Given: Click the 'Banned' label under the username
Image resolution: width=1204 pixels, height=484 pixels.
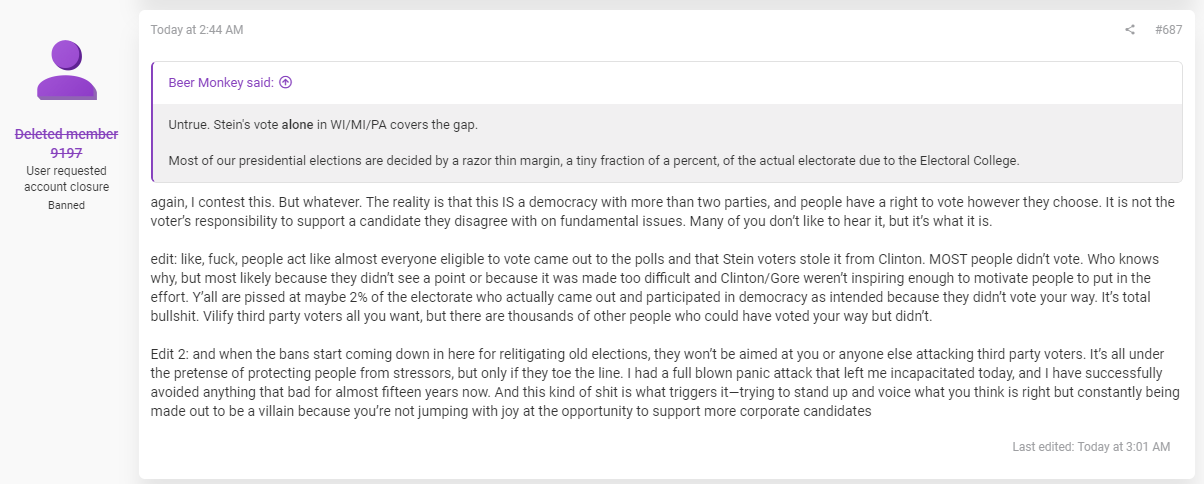Looking at the screenshot, I should (67, 205).
